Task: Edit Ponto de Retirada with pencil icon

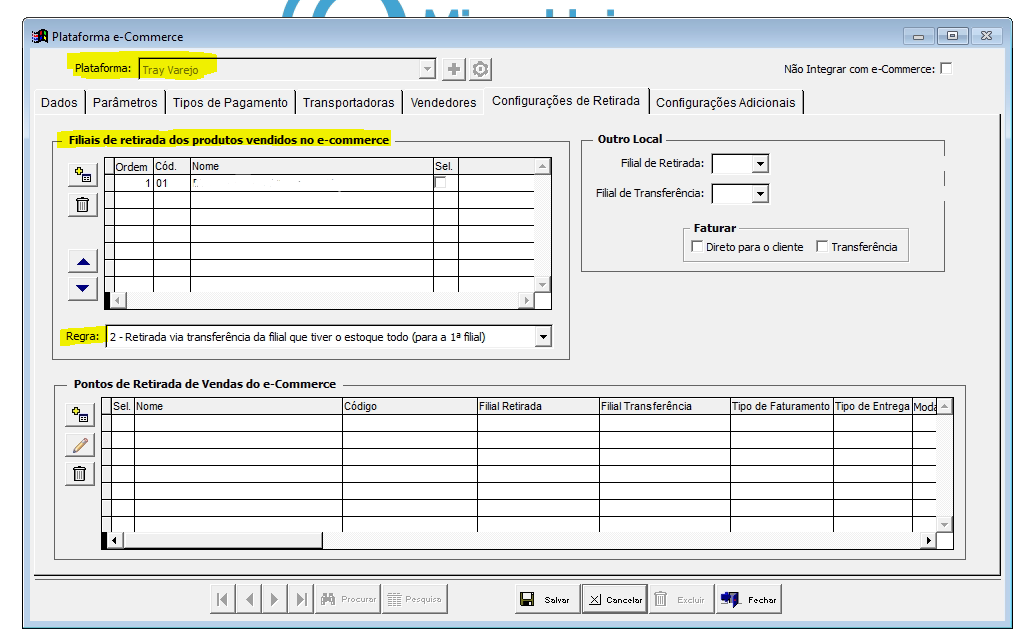Action: (80, 445)
